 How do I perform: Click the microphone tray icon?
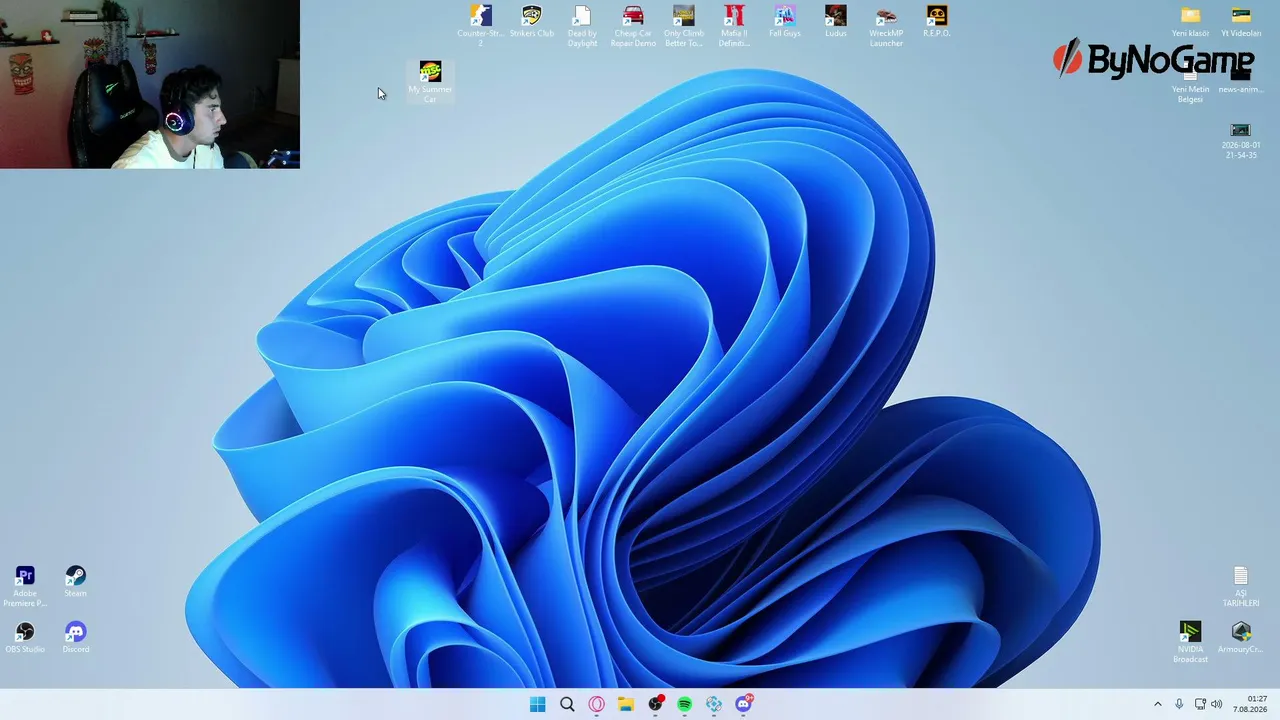pos(1180,704)
